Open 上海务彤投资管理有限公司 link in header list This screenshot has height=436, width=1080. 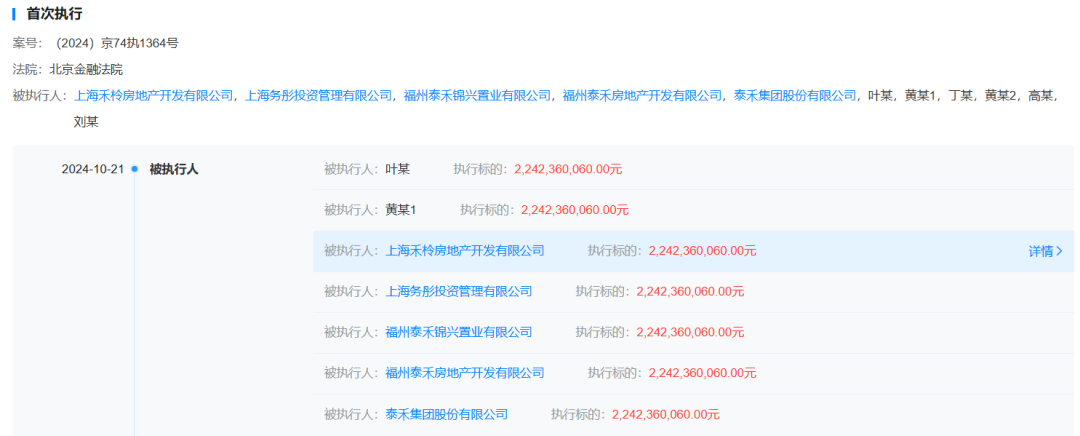click(x=319, y=96)
